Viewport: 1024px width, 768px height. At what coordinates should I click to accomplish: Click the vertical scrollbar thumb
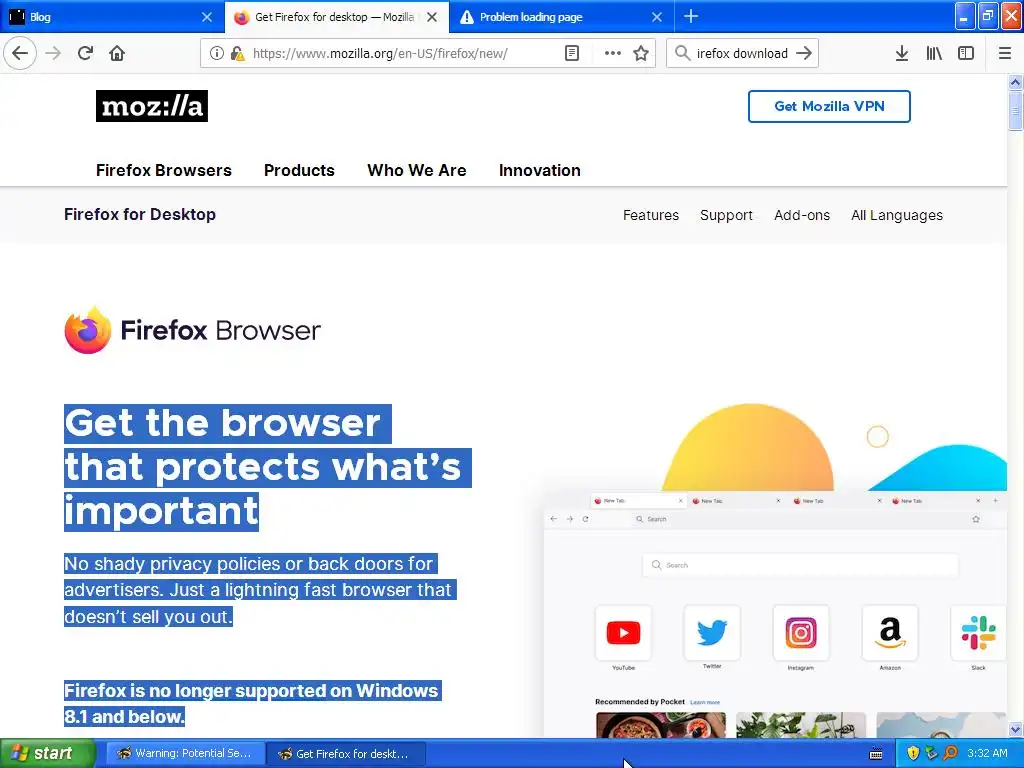(x=1015, y=111)
